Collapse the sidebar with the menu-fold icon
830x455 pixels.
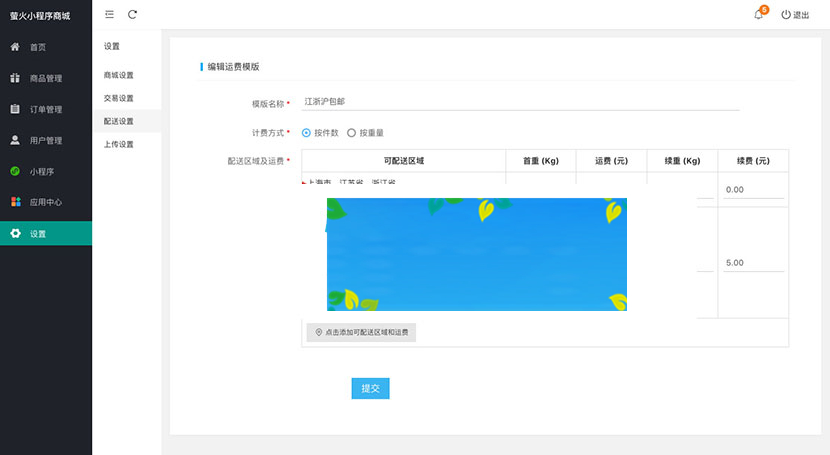(x=109, y=14)
